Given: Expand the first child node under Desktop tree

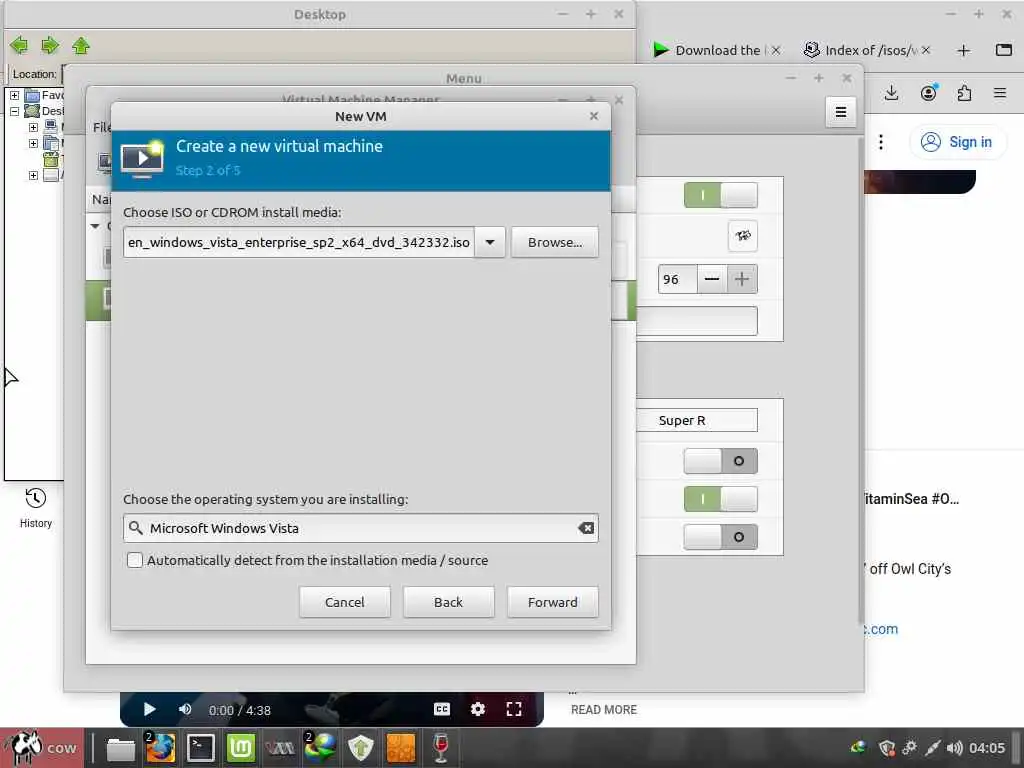Looking at the screenshot, I should (33, 127).
